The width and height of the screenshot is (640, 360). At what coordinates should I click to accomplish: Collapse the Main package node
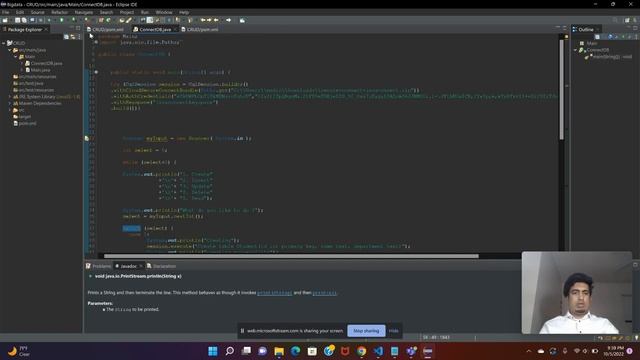pyautogui.click(x=16, y=57)
